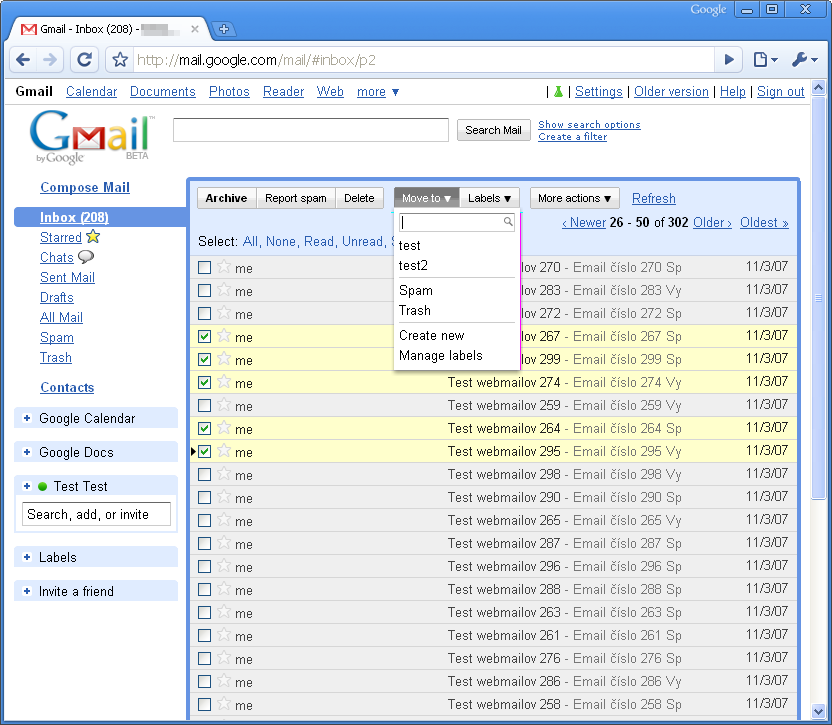832x725 pixels.
Task: Click the Gmail search text field
Action: coord(310,130)
